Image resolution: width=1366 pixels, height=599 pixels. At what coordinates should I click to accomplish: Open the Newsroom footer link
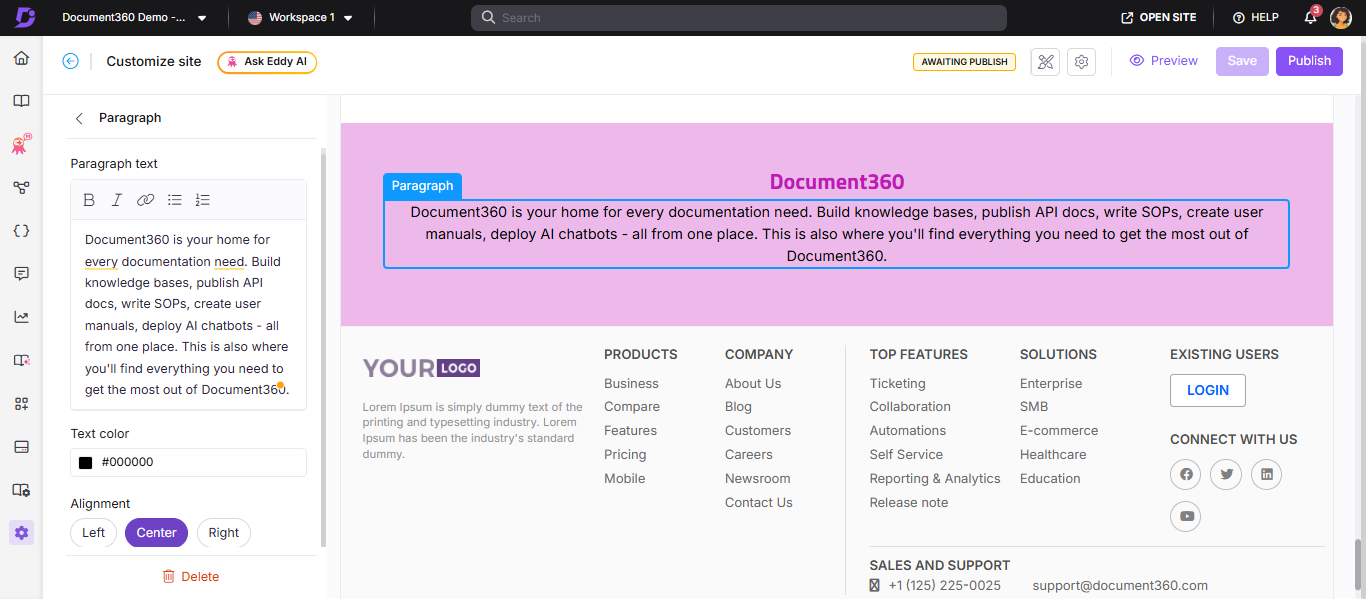(758, 479)
